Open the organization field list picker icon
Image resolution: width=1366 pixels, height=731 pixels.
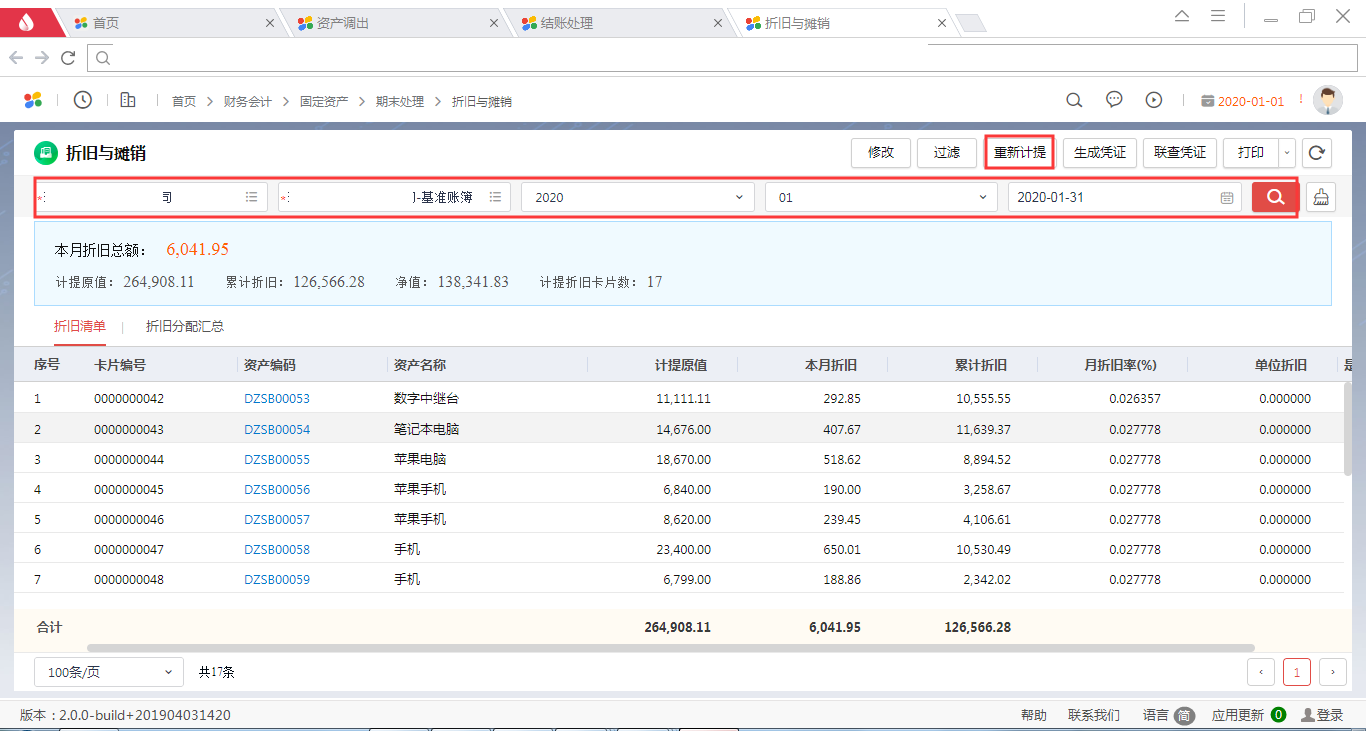[252, 197]
